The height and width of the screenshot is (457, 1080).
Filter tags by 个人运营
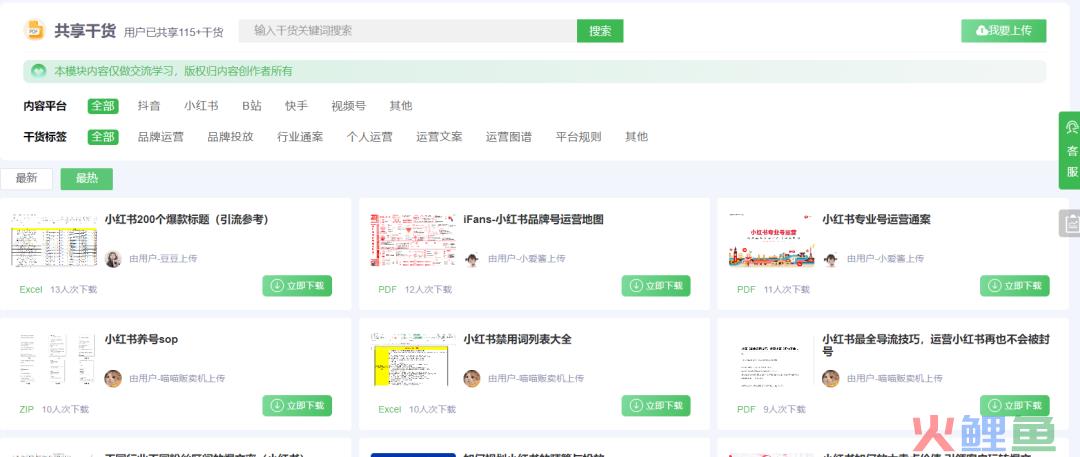(370, 137)
